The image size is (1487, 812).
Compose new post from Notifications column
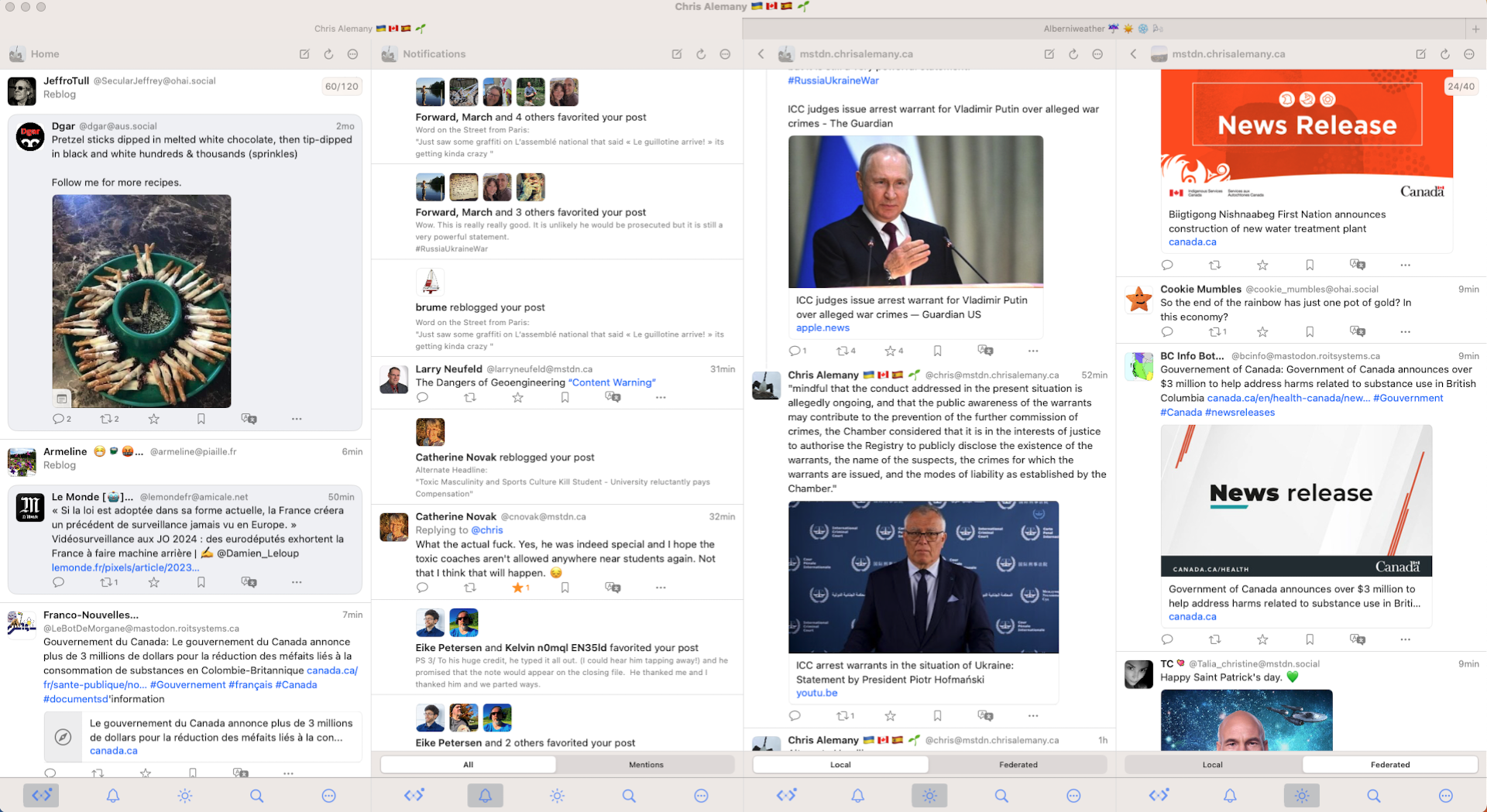tap(677, 54)
